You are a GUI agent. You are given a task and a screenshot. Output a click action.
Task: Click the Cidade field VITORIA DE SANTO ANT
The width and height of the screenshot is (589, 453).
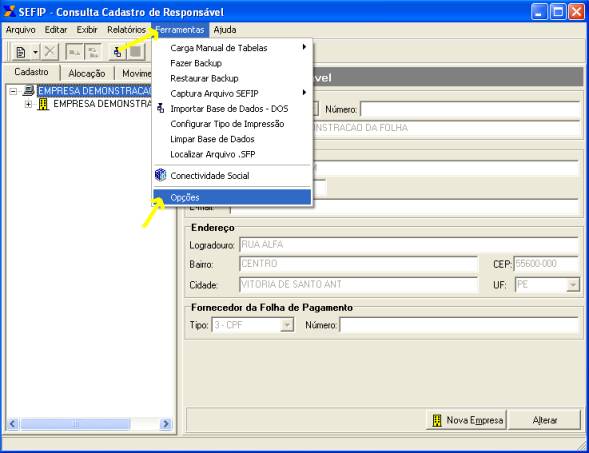(358, 285)
